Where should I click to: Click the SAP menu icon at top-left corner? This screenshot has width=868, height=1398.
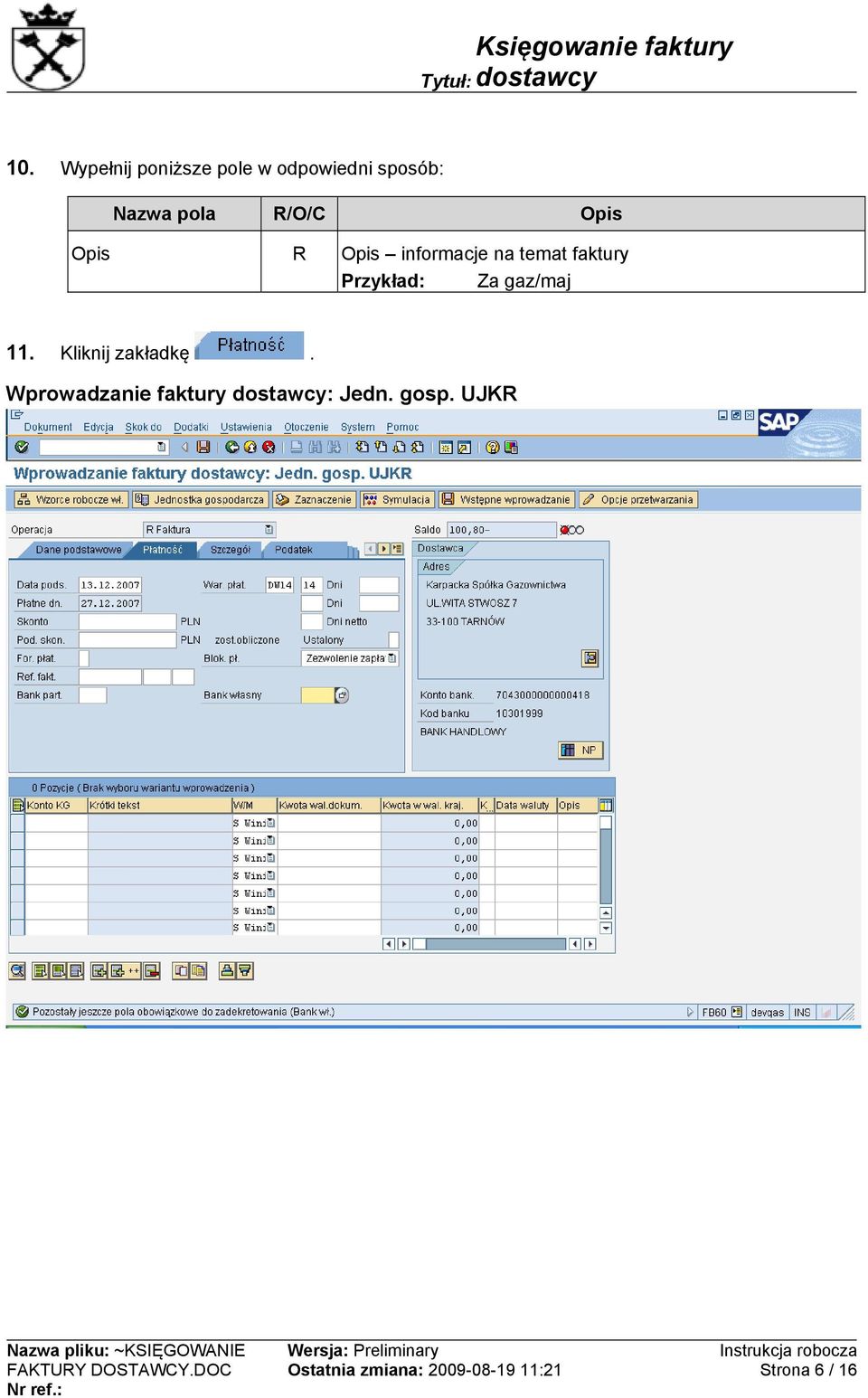pos(16,415)
